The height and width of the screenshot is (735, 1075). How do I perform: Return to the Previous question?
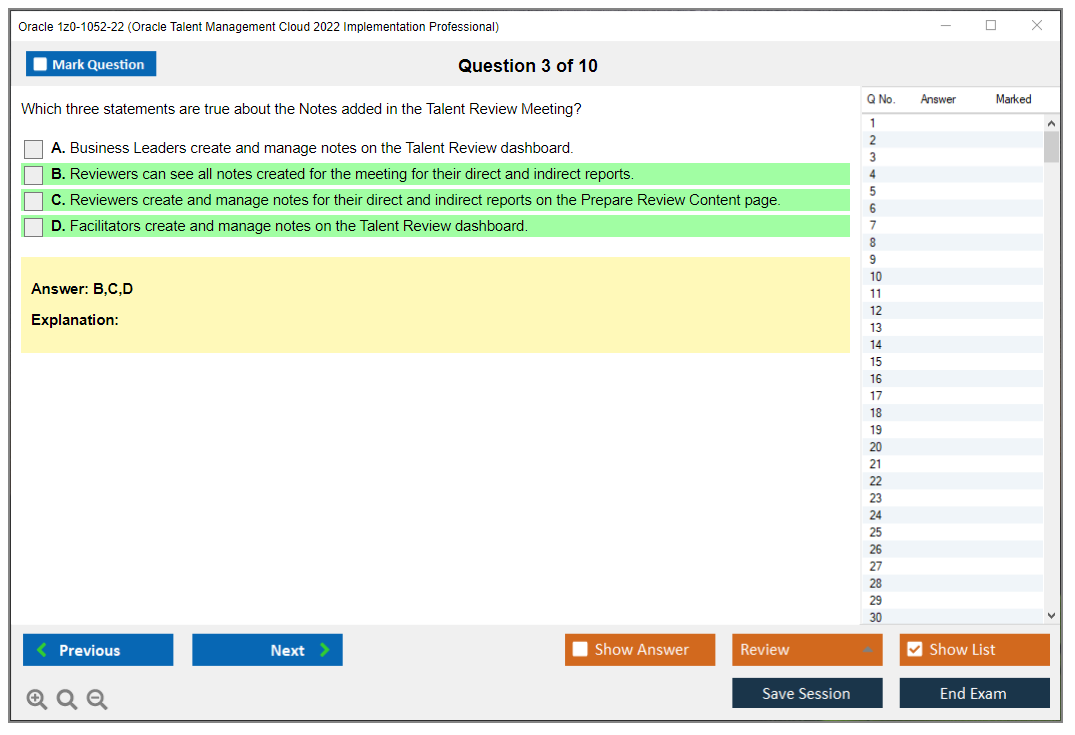[97, 650]
